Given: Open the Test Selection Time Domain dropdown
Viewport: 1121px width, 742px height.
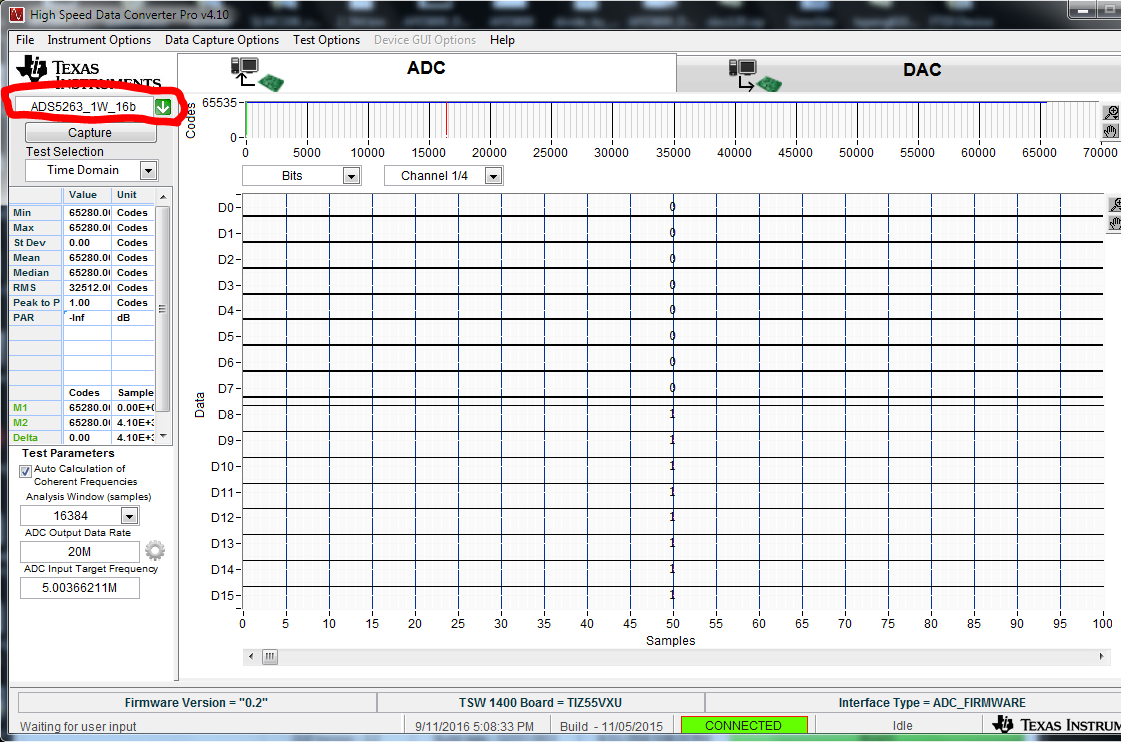Looking at the screenshot, I should tap(148, 171).
